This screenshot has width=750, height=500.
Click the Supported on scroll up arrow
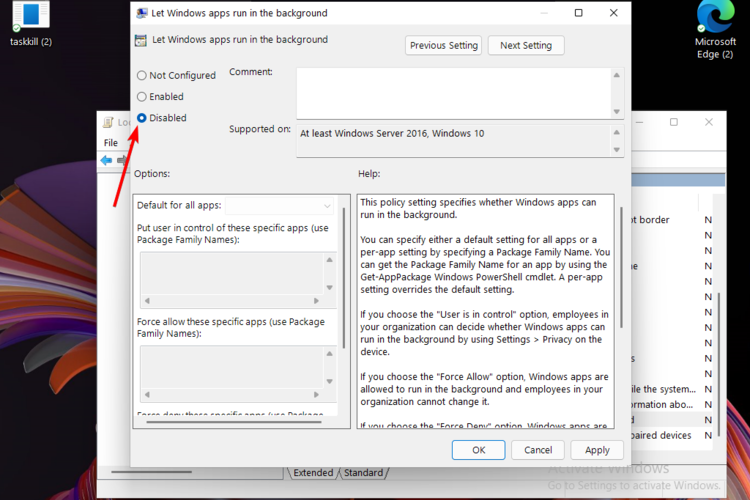[617, 133]
